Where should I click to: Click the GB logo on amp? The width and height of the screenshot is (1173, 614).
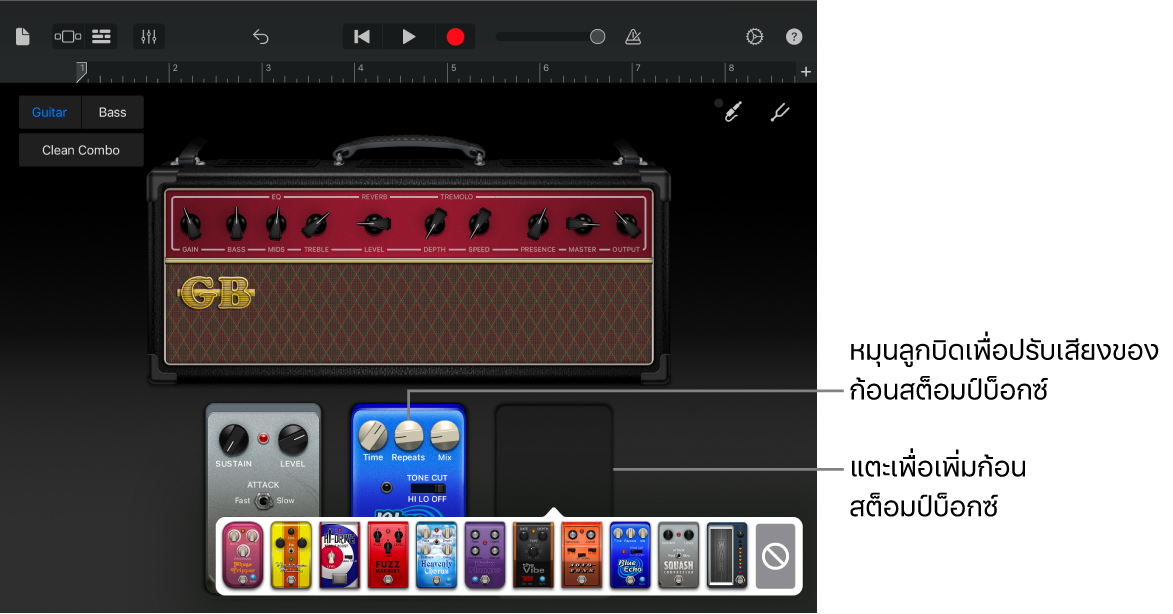coord(216,292)
